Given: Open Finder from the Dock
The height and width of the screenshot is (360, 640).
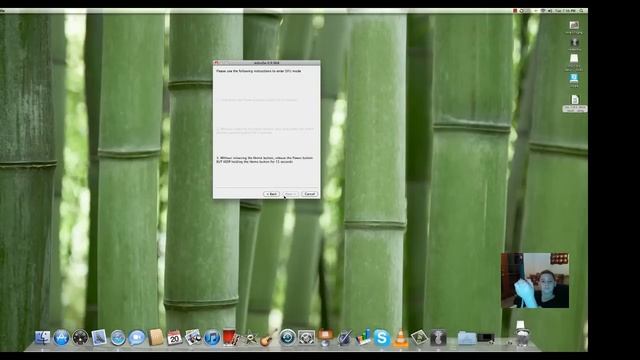Looking at the screenshot, I should [42, 338].
